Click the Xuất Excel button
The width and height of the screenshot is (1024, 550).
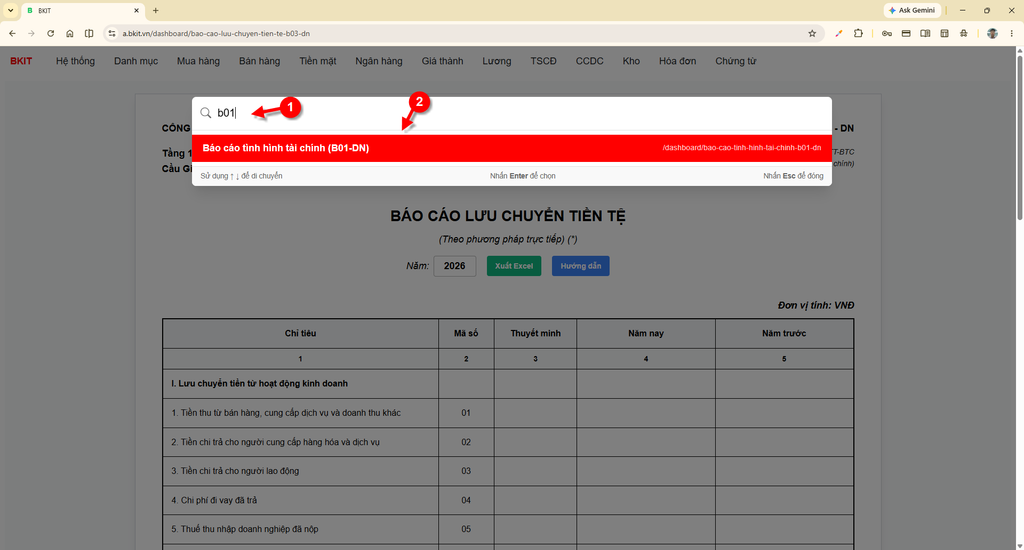tap(514, 266)
